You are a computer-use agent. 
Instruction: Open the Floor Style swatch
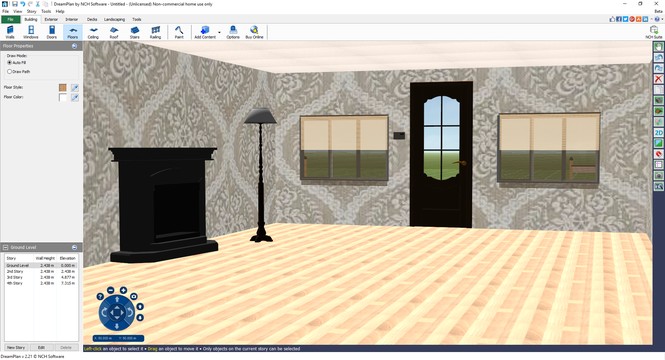pos(63,87)
